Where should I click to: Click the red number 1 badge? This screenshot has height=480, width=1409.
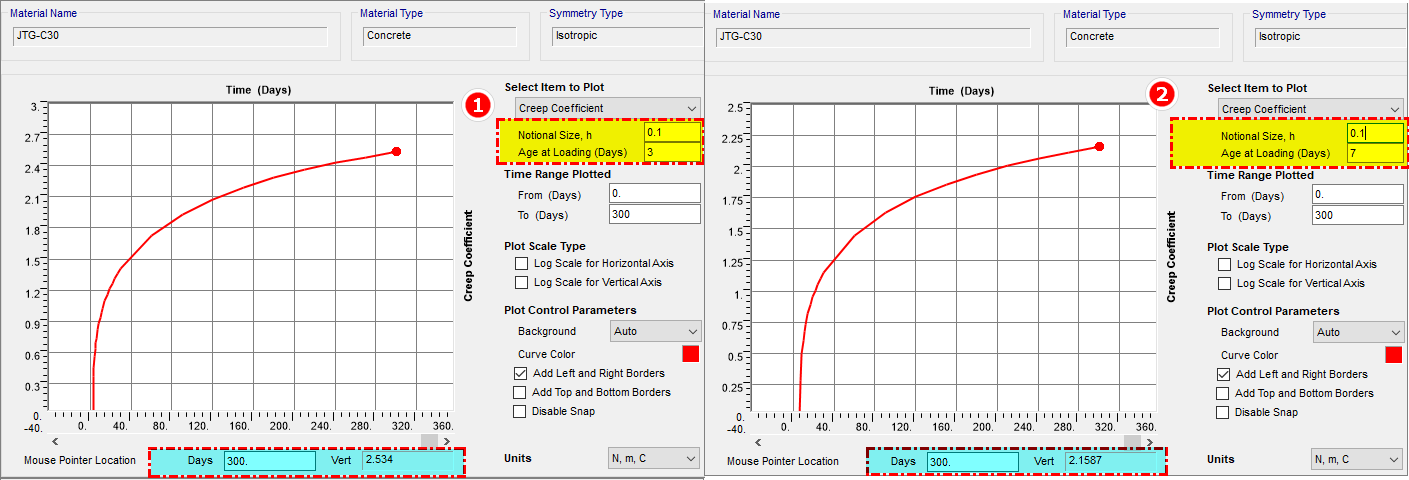click(x=478, y=104)
